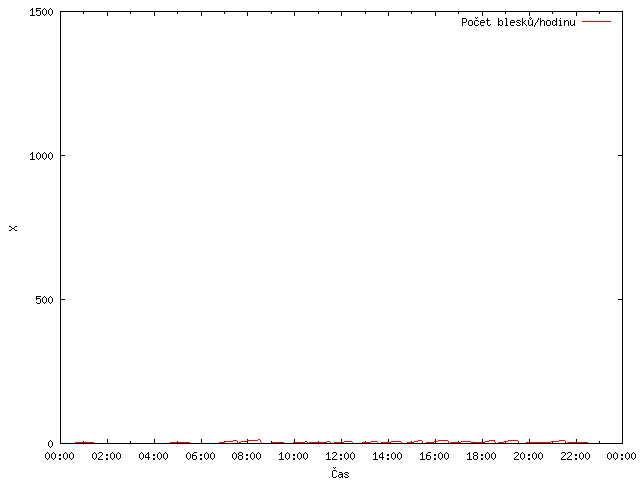Viewport: 640px width, 480px height.
Task: Click the 10:00 time label
Action: click(x=293, y=456)
